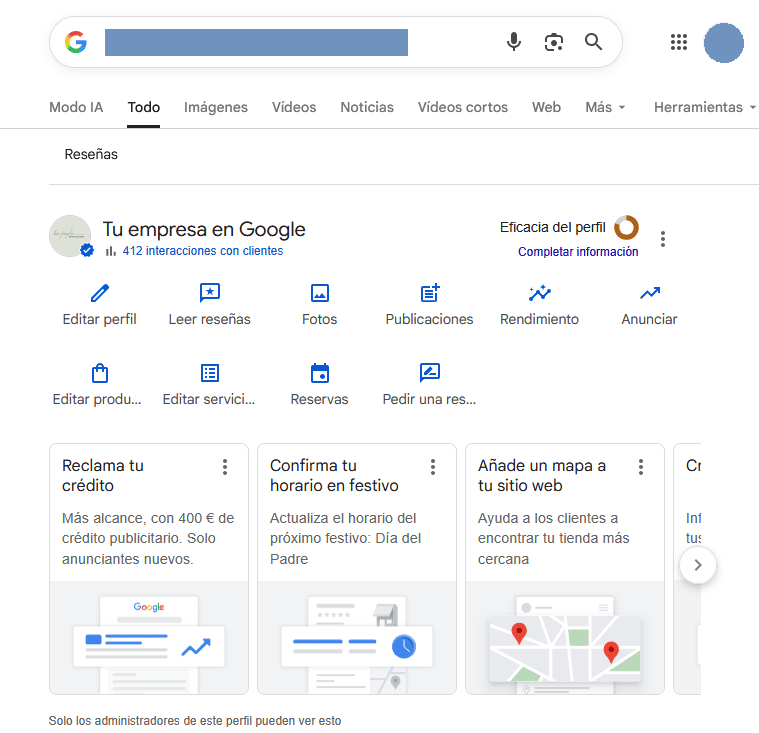
Task: Click the Reseñas filter chip
Action: click(x=91, y=154)
